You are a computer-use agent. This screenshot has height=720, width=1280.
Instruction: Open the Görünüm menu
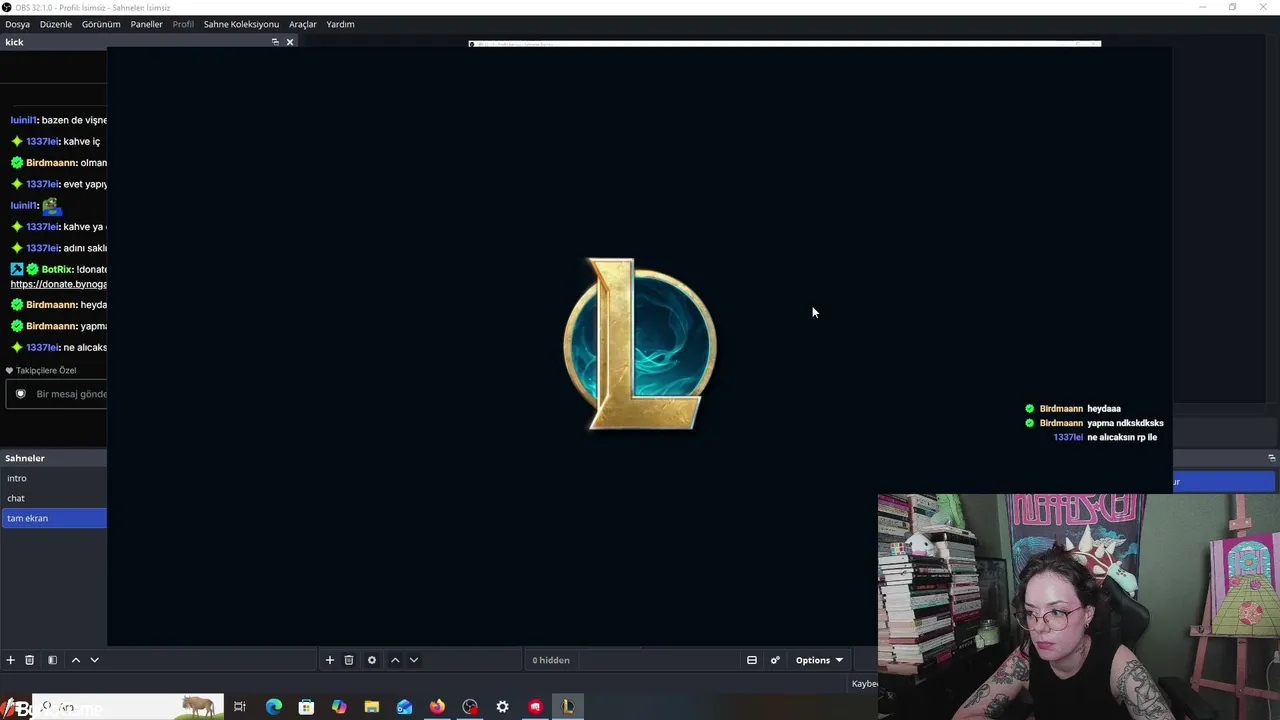coord(101,24)
